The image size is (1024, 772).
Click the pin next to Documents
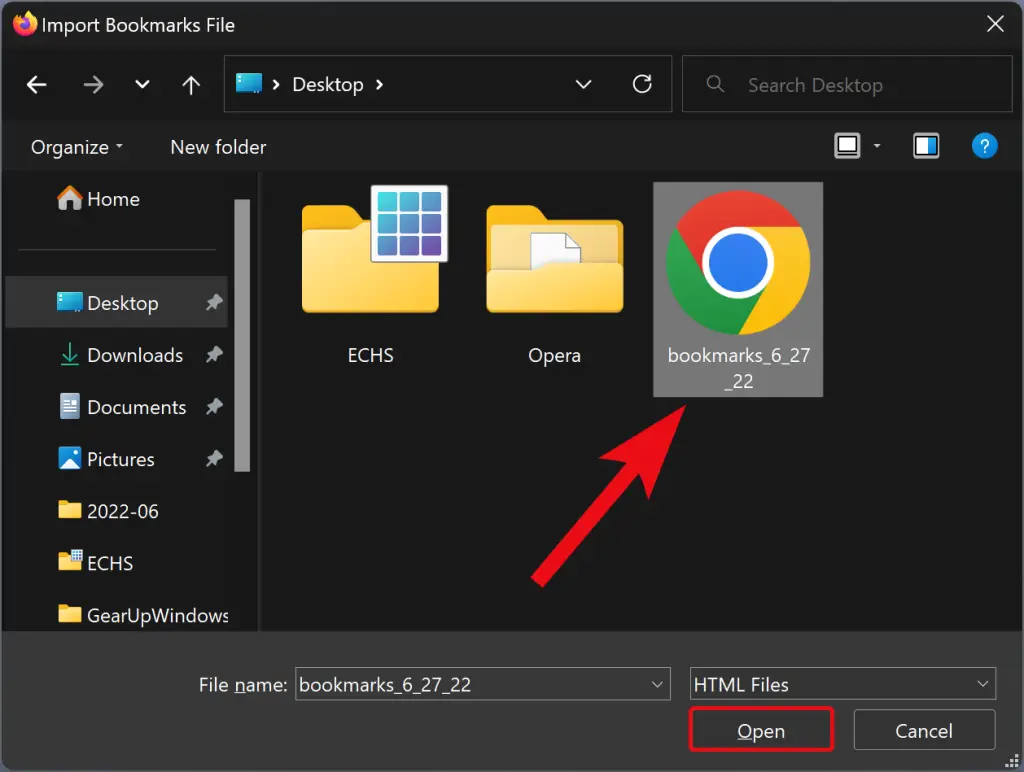pos(214,407)
